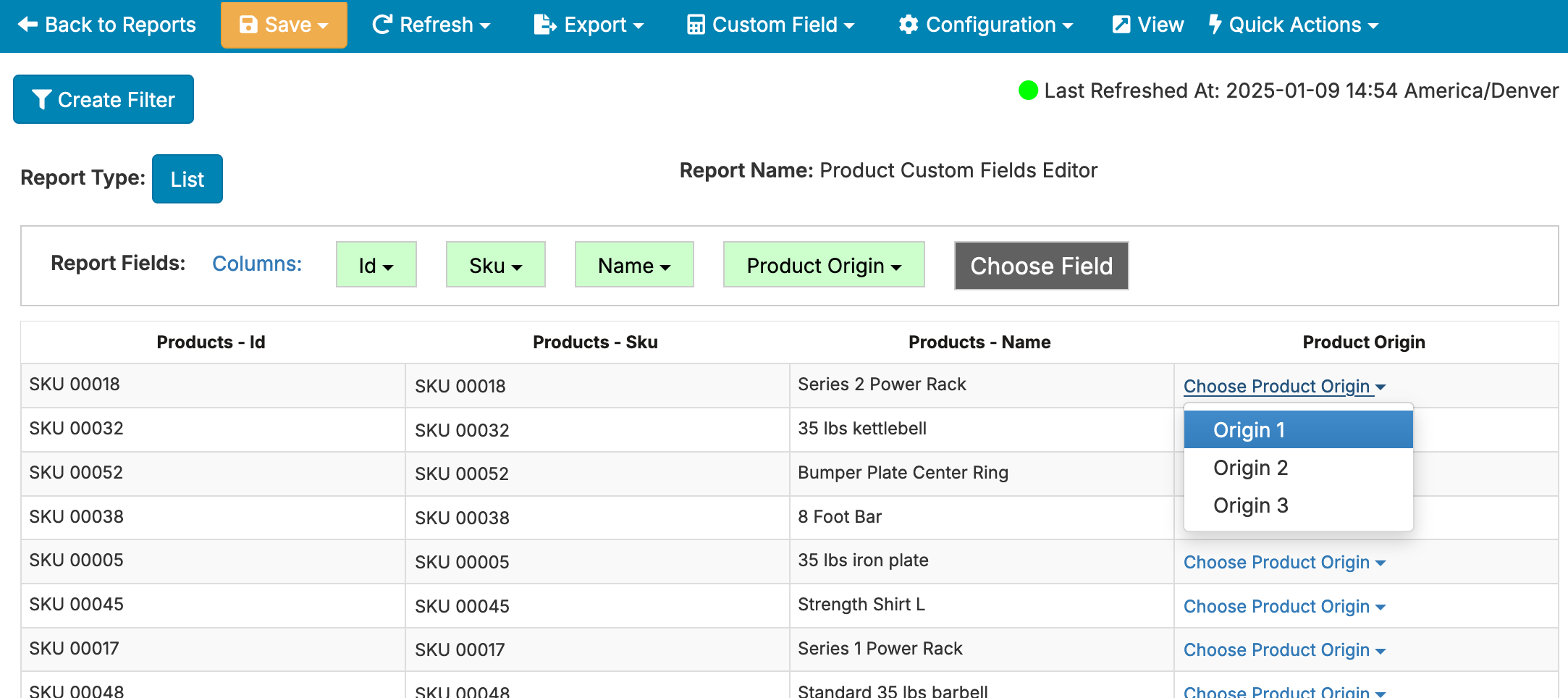The image size is (1568, 698).
Task: Expand the Sku column dropdown
Action: point(495,266)
